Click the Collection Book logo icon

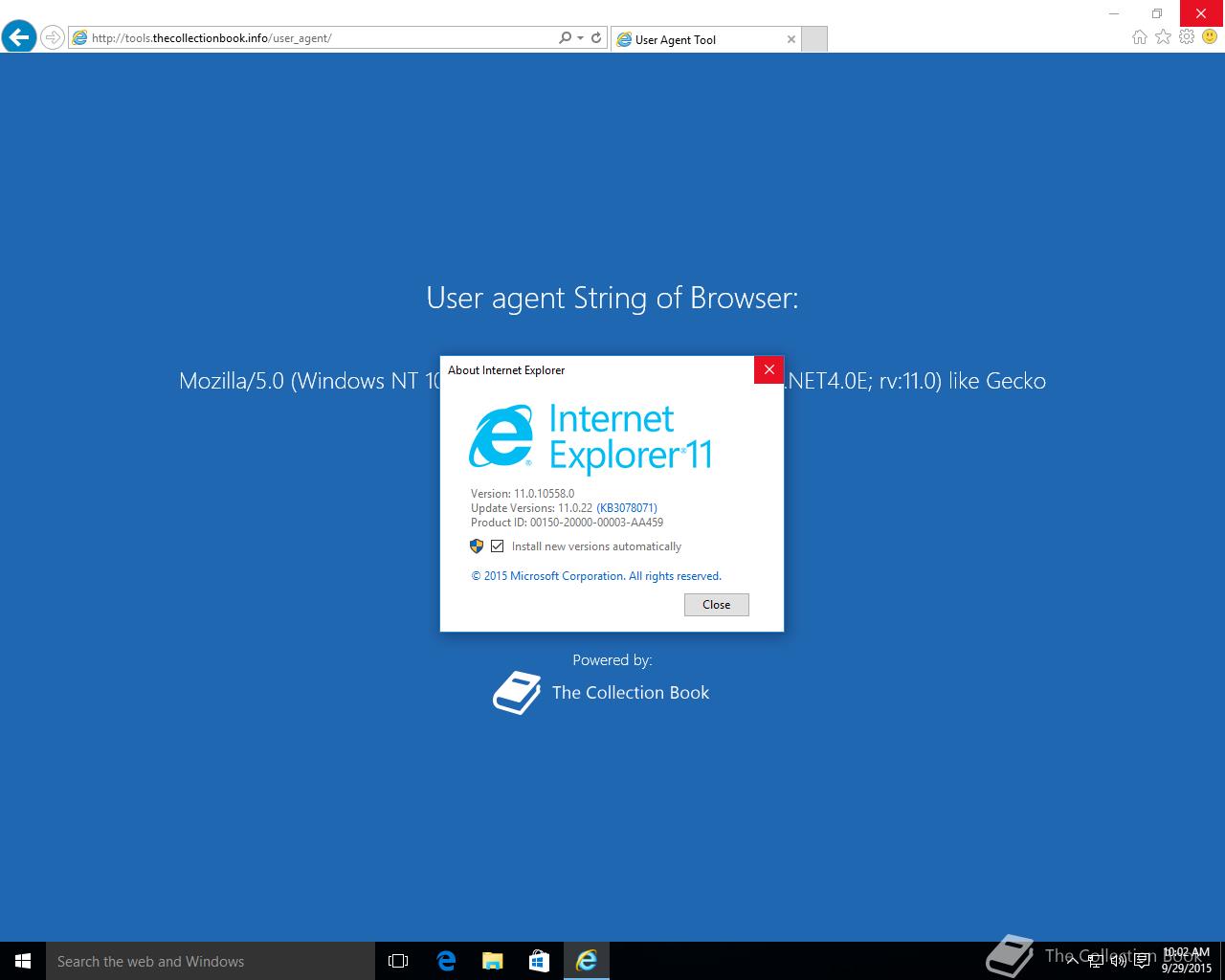(517, 692)
